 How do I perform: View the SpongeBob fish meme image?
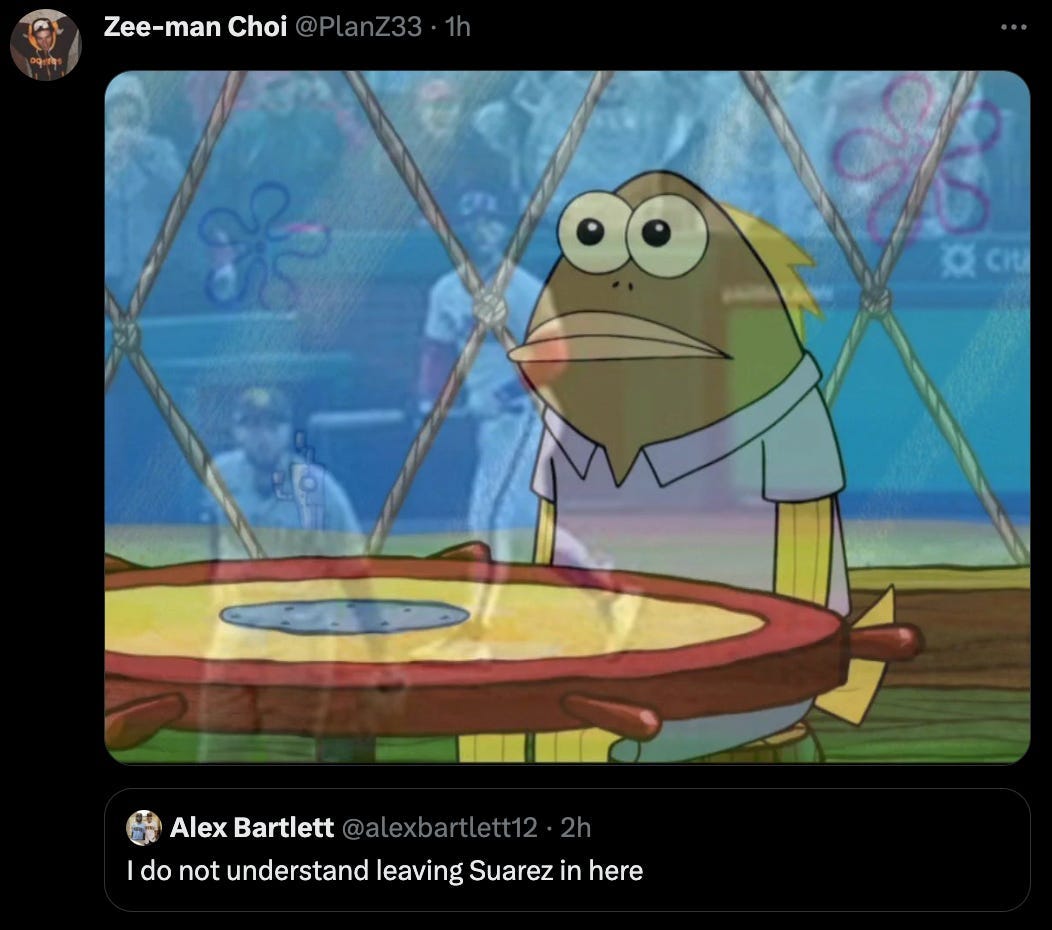tap(567, 417)
